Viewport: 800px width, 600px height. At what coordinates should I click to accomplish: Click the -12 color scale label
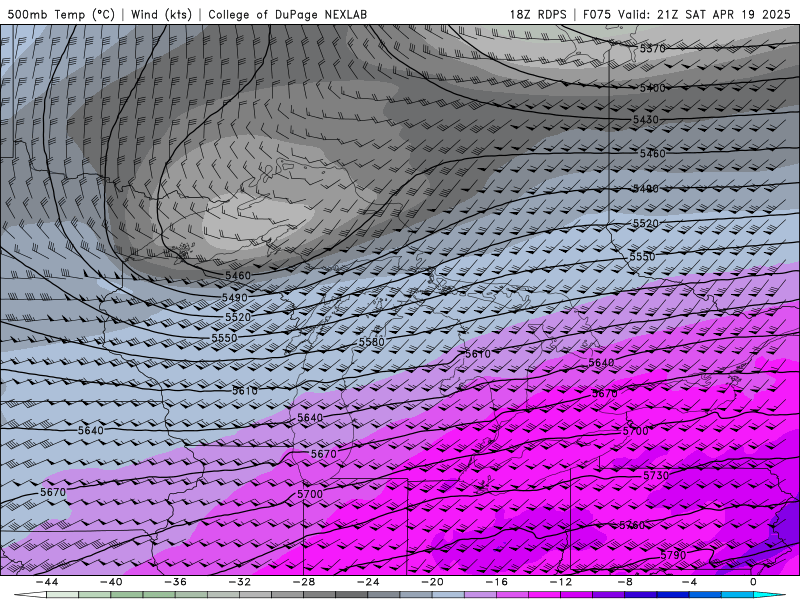pos(561,582)
